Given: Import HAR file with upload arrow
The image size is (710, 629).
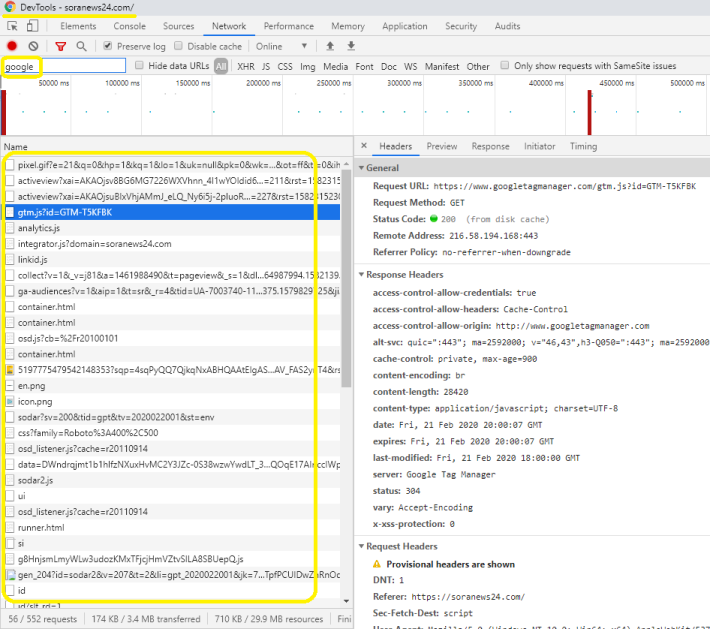Looking at the screenshot, I should (330, 46).
